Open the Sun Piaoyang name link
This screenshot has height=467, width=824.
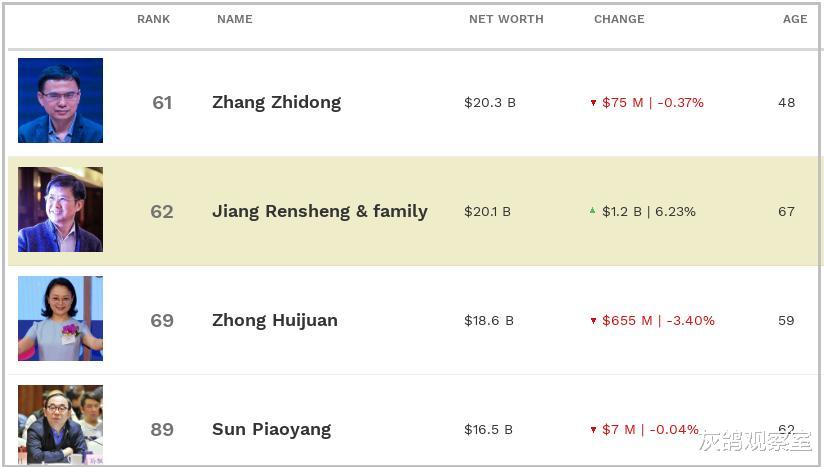click(271, 429)
